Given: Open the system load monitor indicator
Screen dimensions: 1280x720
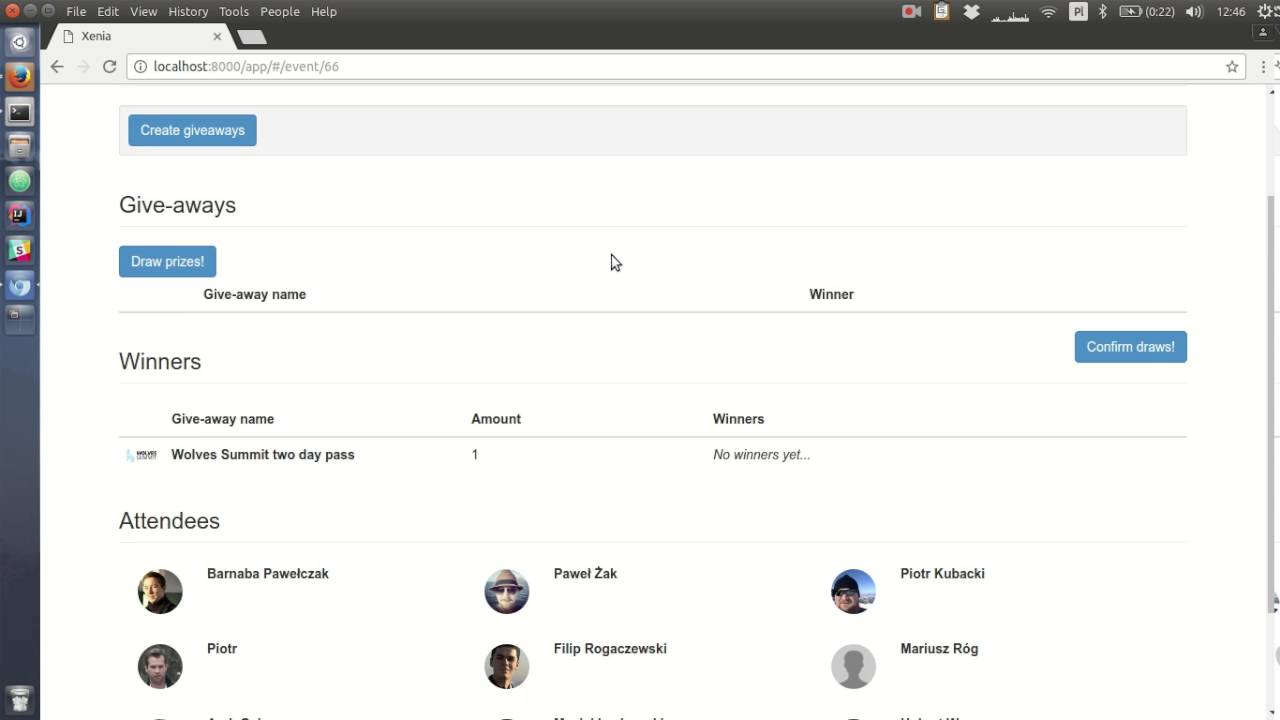Looking at the screenshot, I should 1009,12.
